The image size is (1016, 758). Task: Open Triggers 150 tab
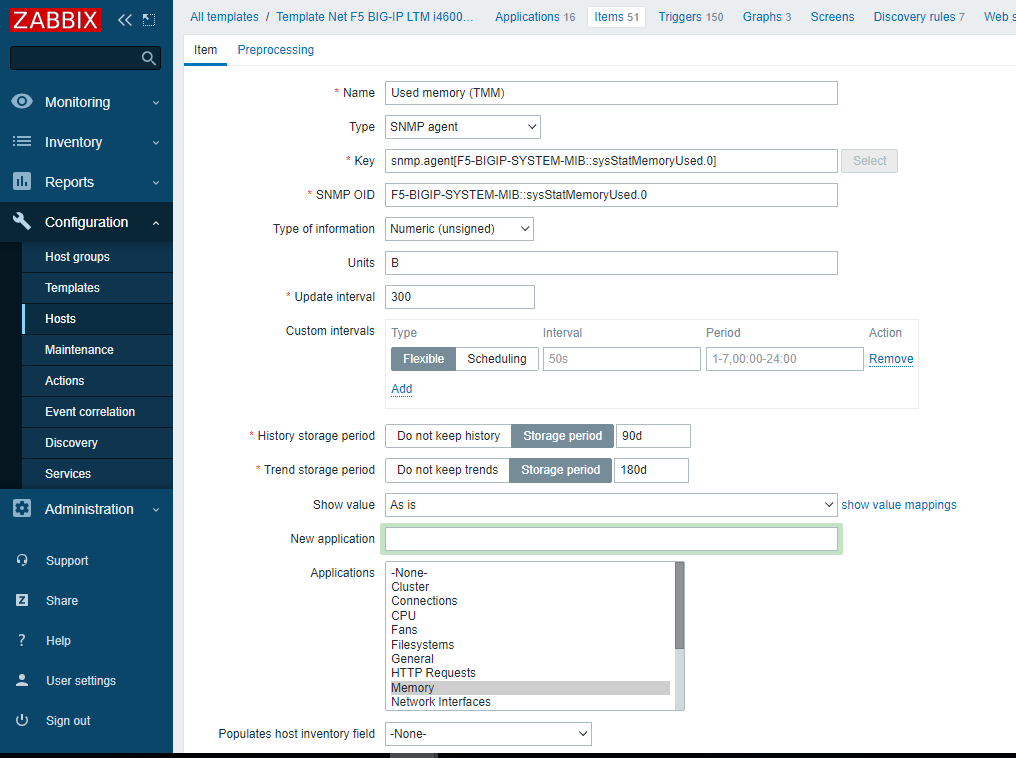[x=691, y=17]
